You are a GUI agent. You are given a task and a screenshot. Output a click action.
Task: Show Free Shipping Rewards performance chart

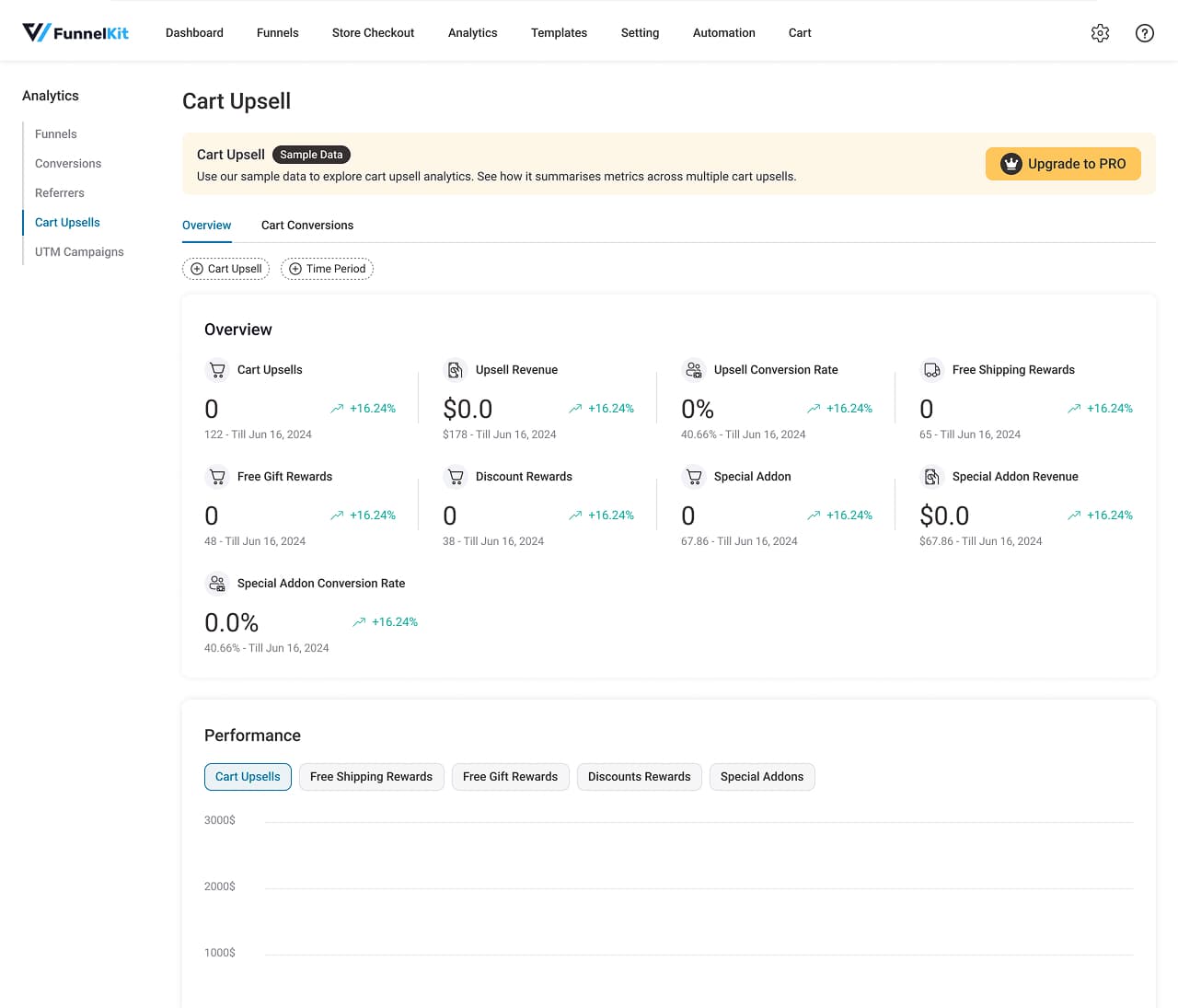point(371,777)
